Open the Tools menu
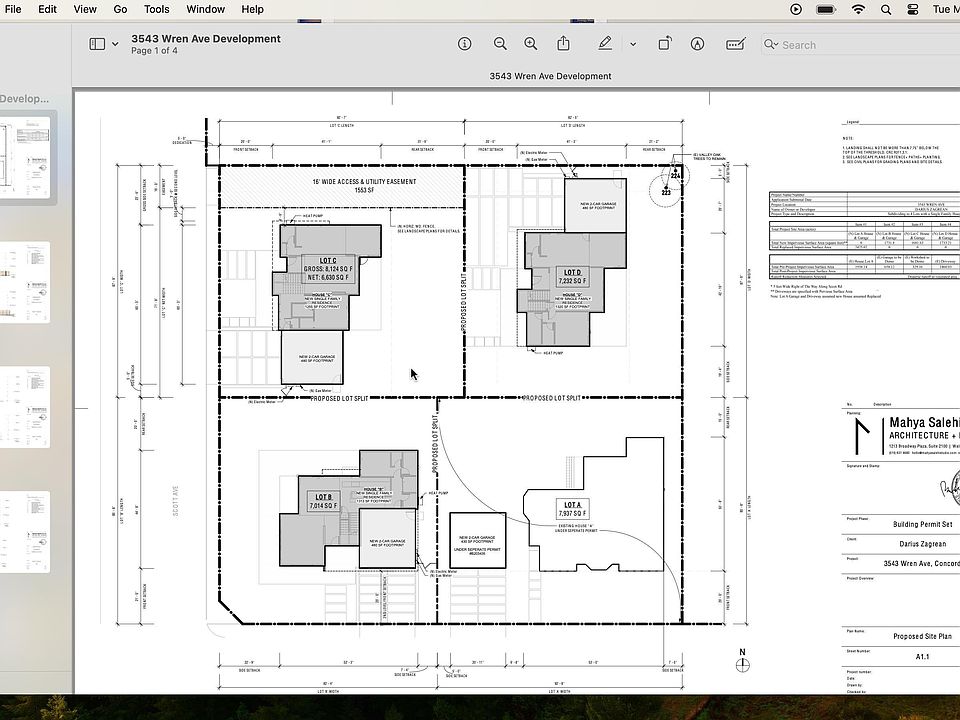The height and width of the screenshot is (720, 960). point(157,9)
